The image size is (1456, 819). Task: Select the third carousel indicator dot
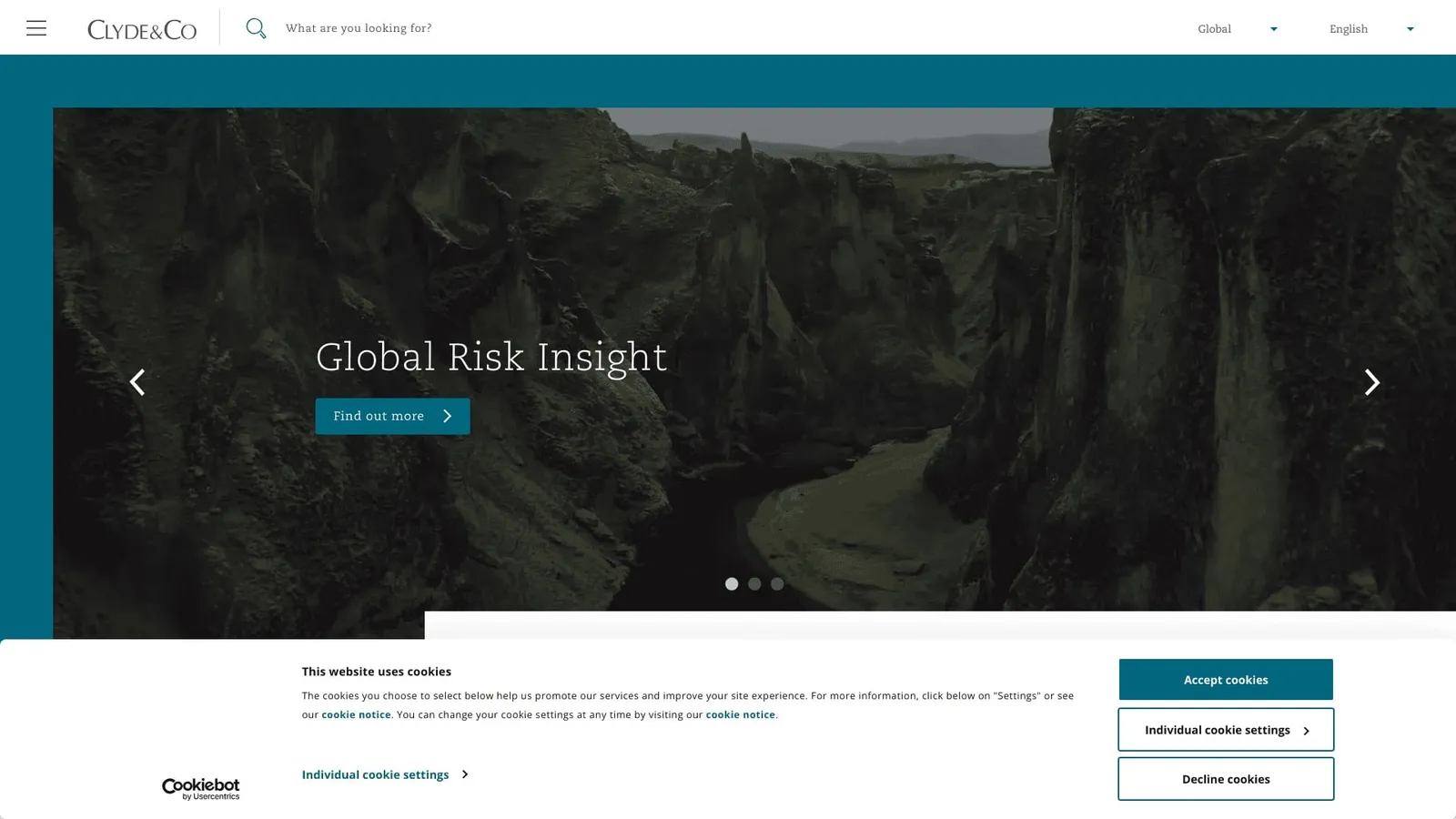(x=777, y=584)
